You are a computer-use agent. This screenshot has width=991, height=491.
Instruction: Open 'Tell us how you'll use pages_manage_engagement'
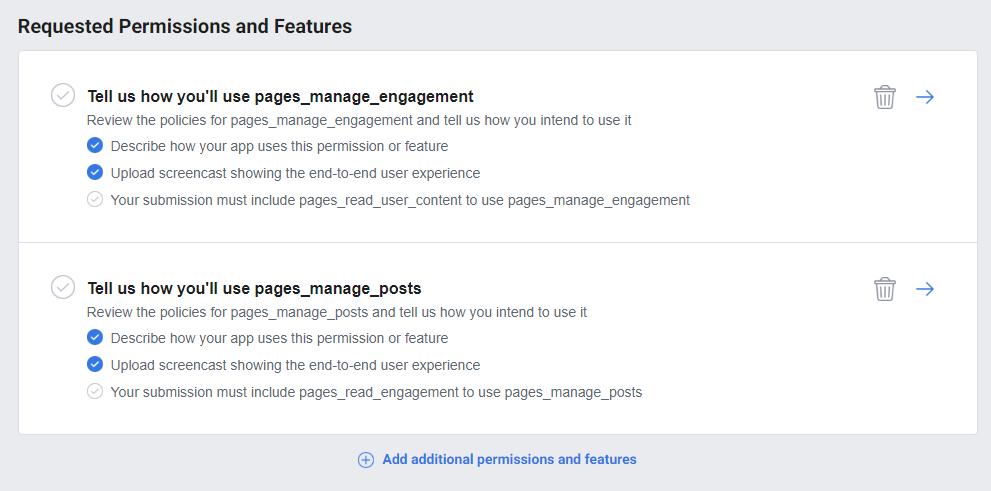click(x=280, y=96)
